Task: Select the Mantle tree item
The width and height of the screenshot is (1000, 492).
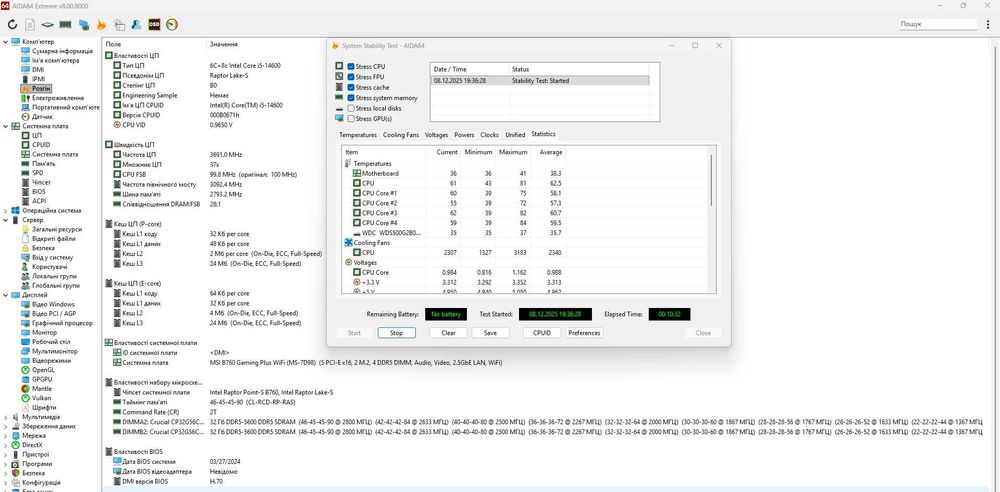Action: click(41, 389)
